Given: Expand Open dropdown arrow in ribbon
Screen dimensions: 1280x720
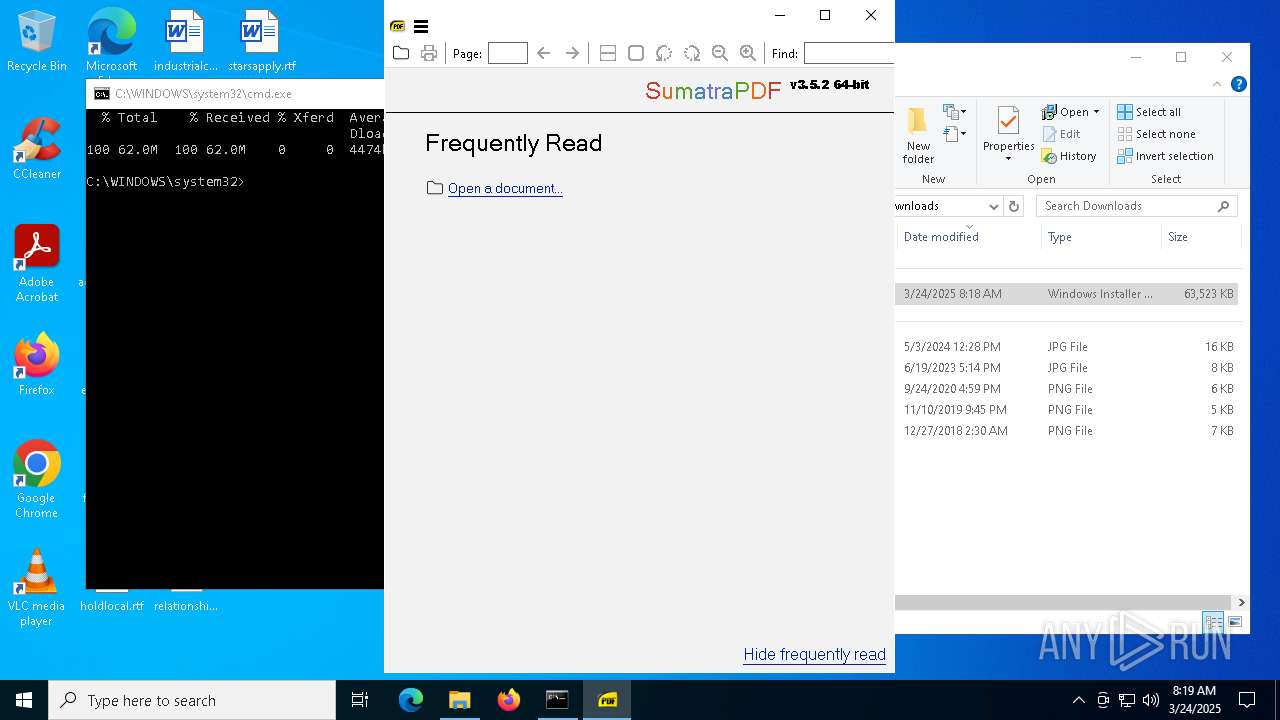Looking at the screenshot, I should [x=1096, y=112].
